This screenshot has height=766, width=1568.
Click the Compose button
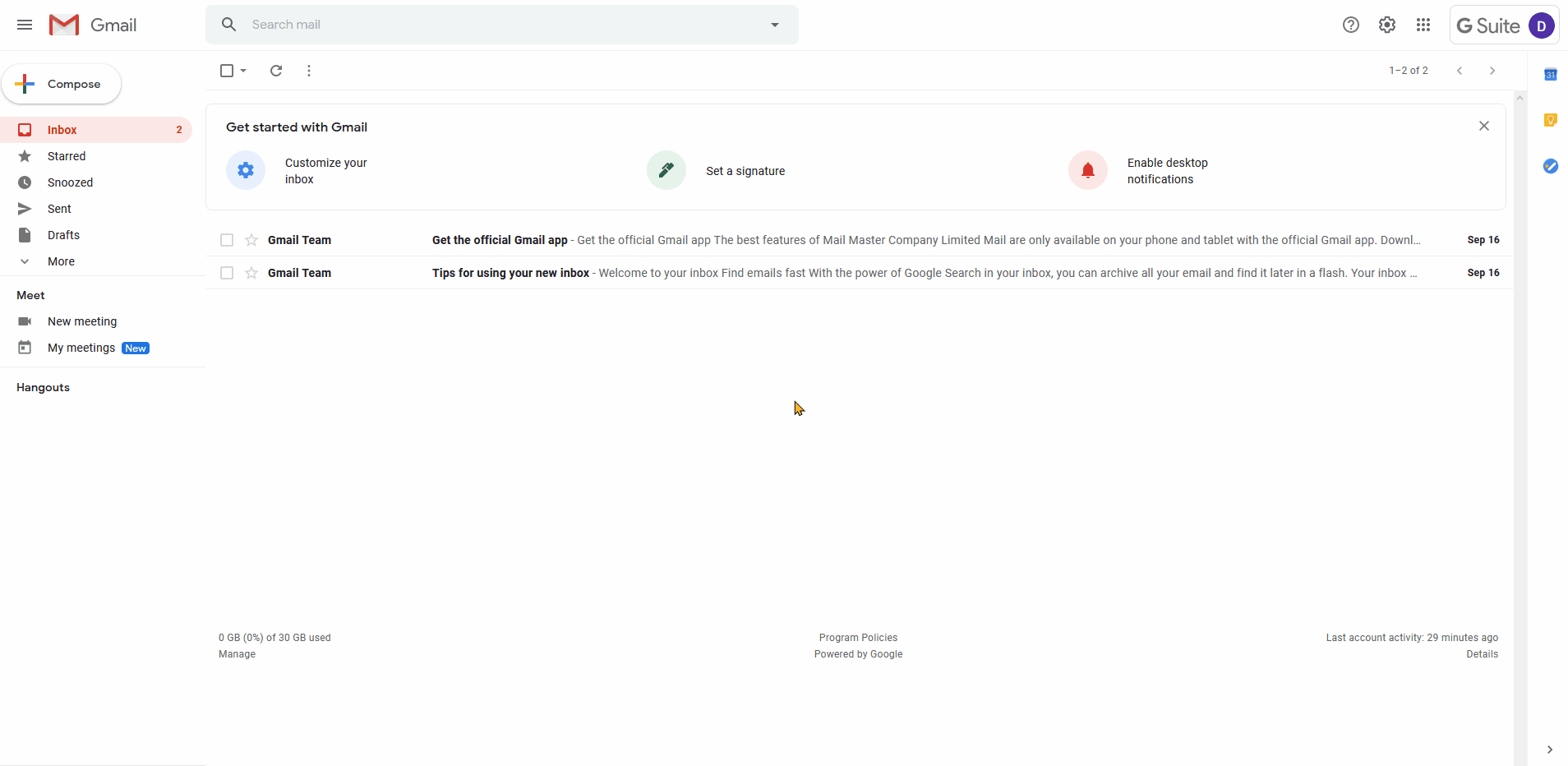click(62, 84)
